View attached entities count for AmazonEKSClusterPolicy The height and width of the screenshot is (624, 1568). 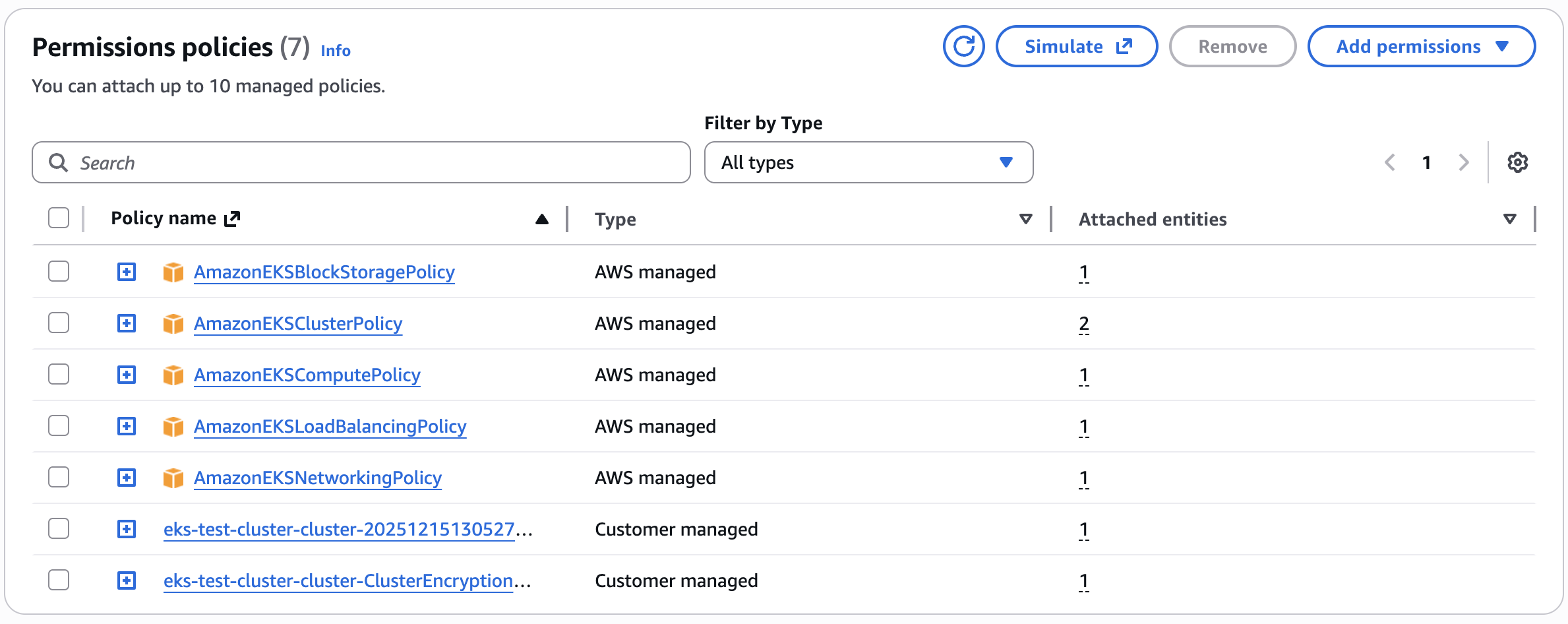[x=1083, y=323]
